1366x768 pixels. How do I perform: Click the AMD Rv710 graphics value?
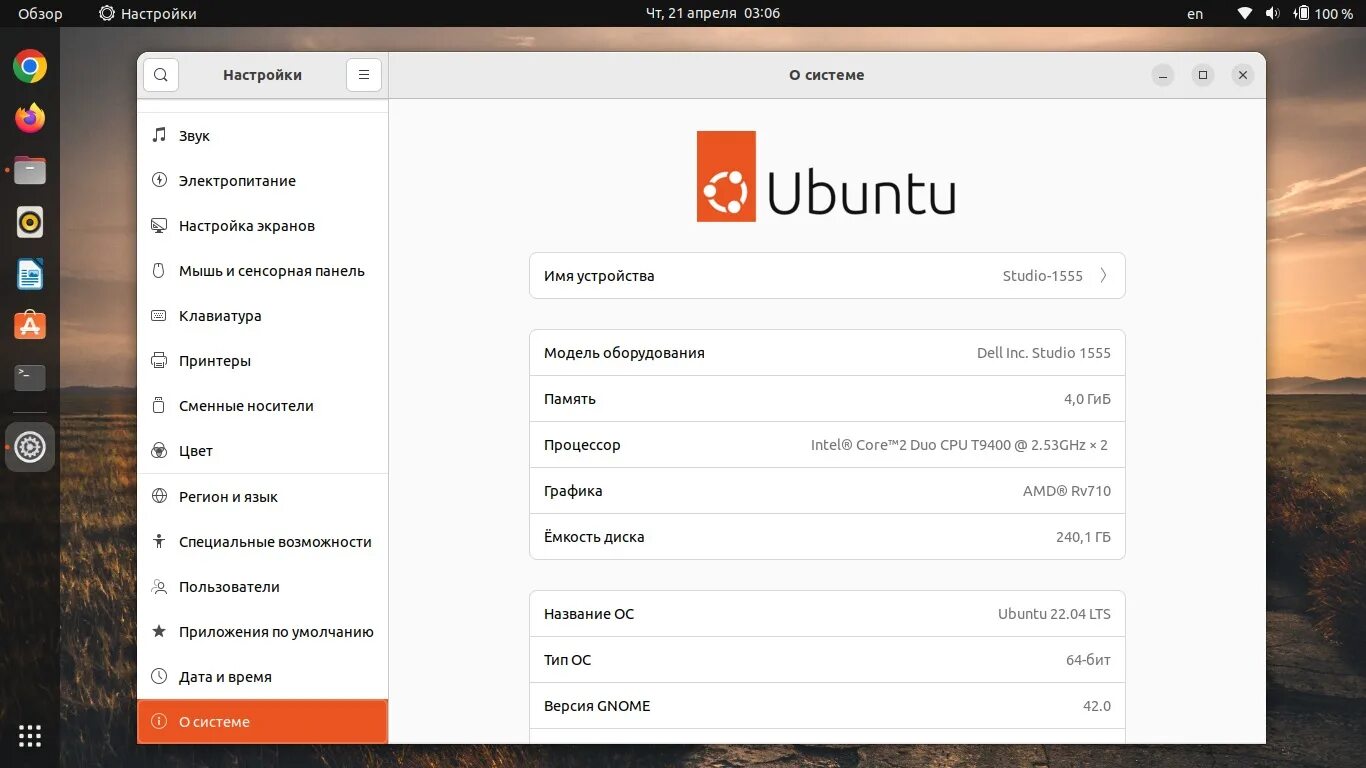[x=1067, y=491]
